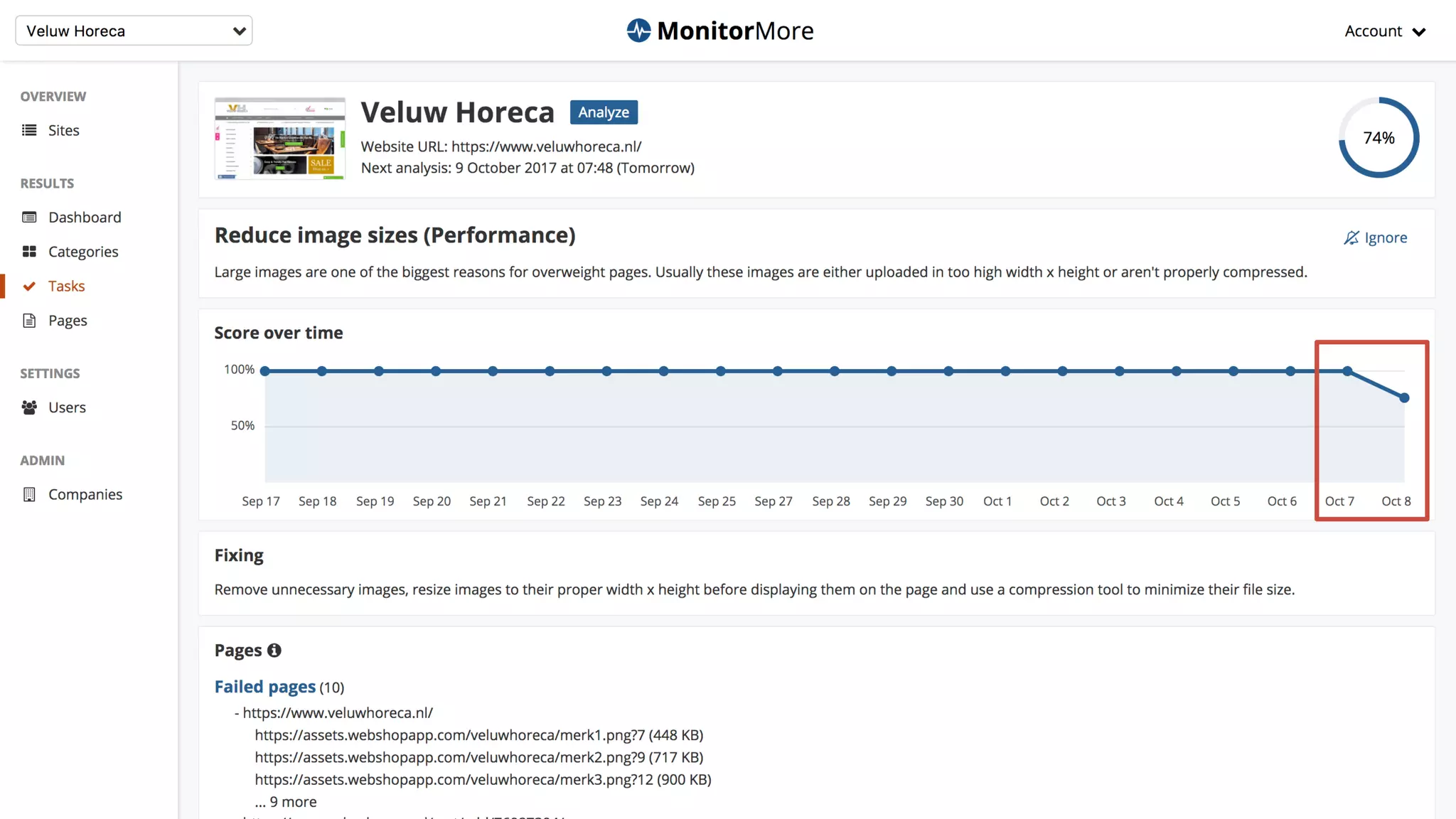The height and width of the screenshot is (819, 1456).
Task: Click the Companies building icon
Action: 29,494
